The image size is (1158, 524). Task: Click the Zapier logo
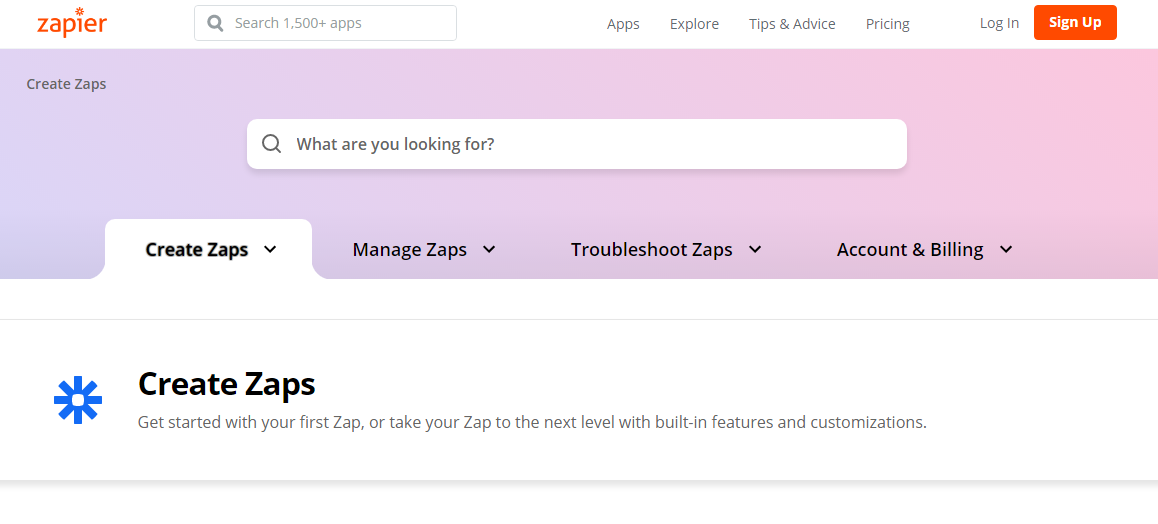tap(72, 22)
